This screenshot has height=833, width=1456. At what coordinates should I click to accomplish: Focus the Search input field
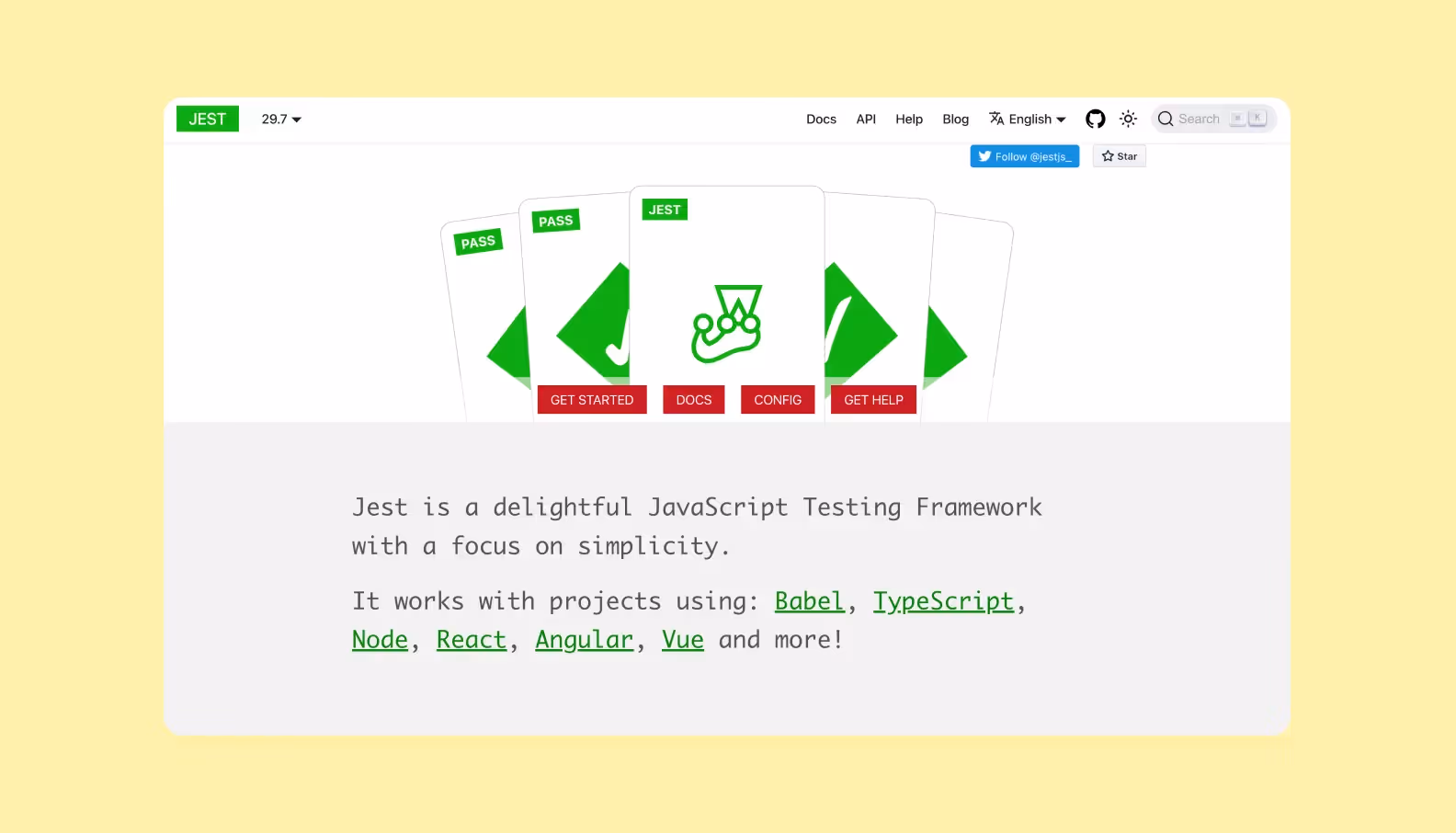1213,119
